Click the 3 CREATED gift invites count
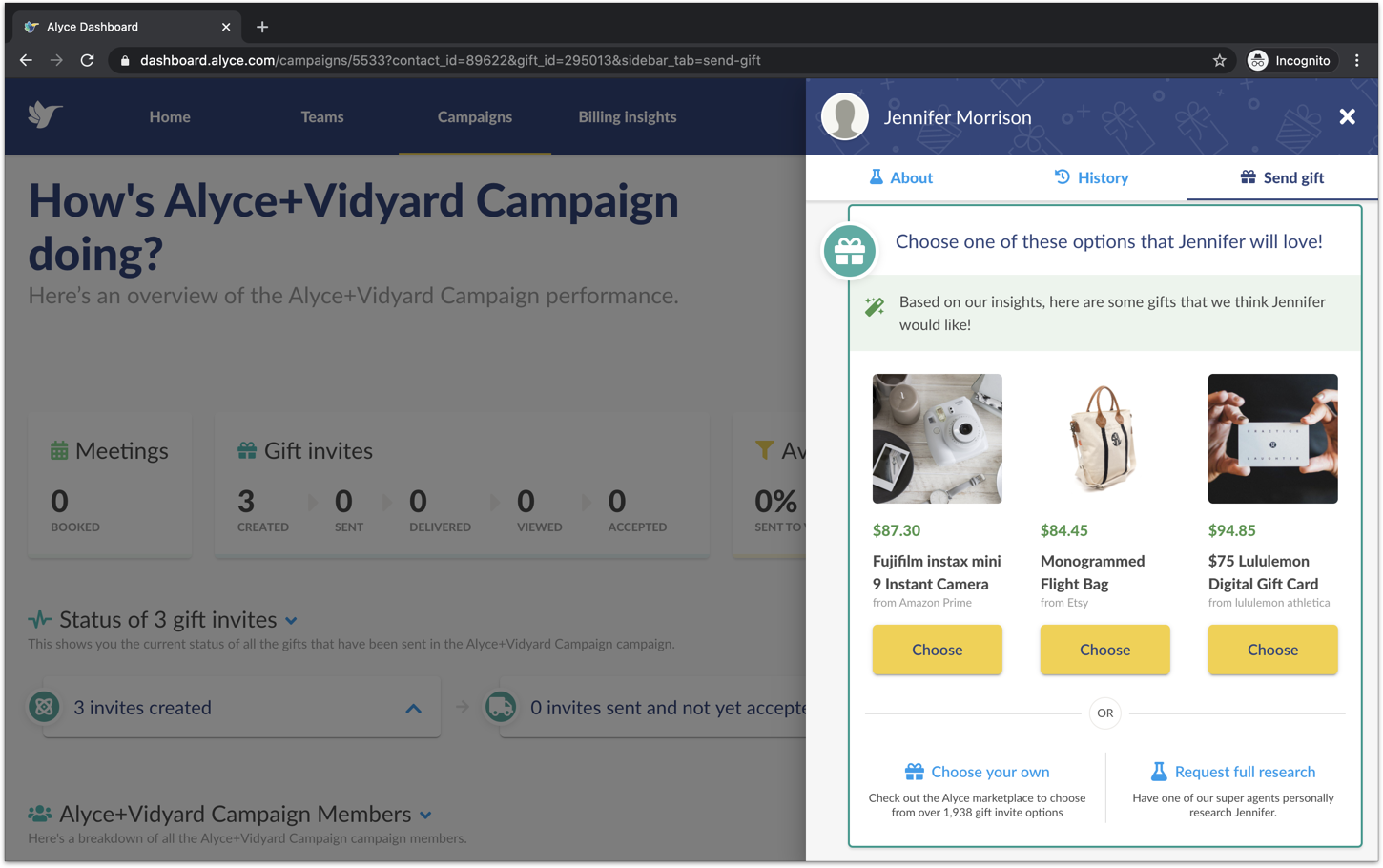Viewport: 1383px width, 868px height. [262, 510]
